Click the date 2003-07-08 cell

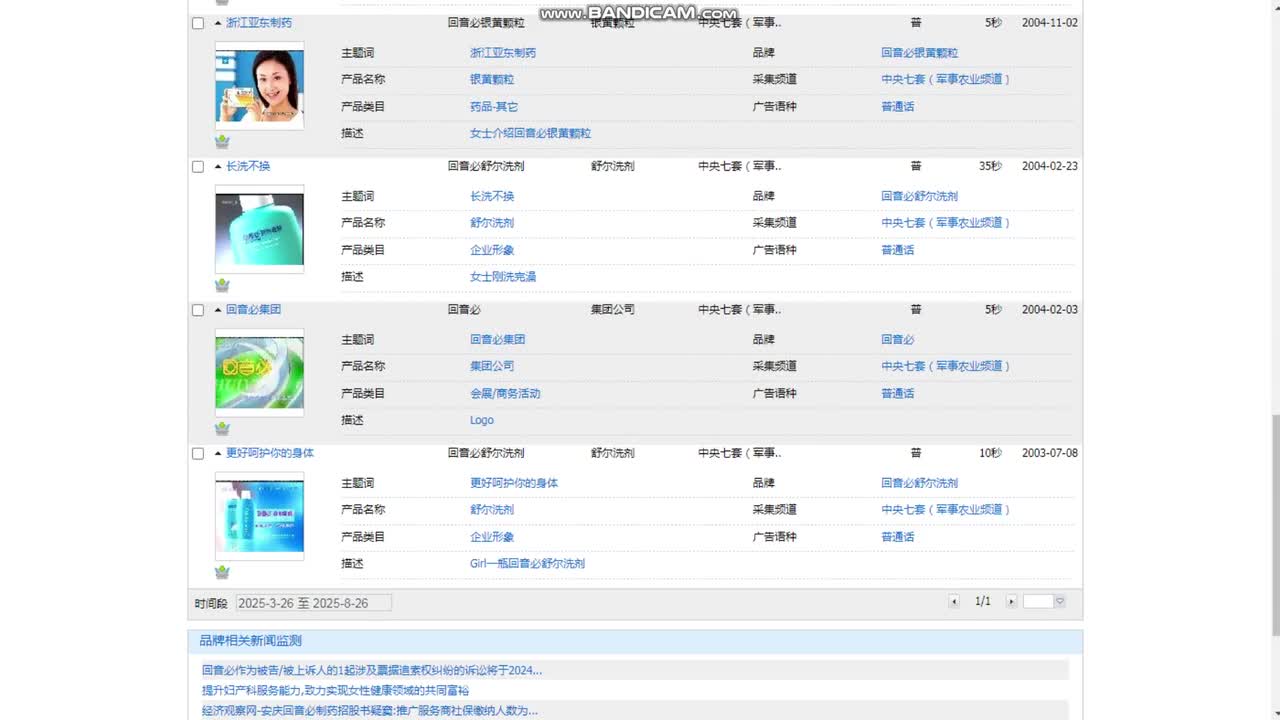point(1050,453)
